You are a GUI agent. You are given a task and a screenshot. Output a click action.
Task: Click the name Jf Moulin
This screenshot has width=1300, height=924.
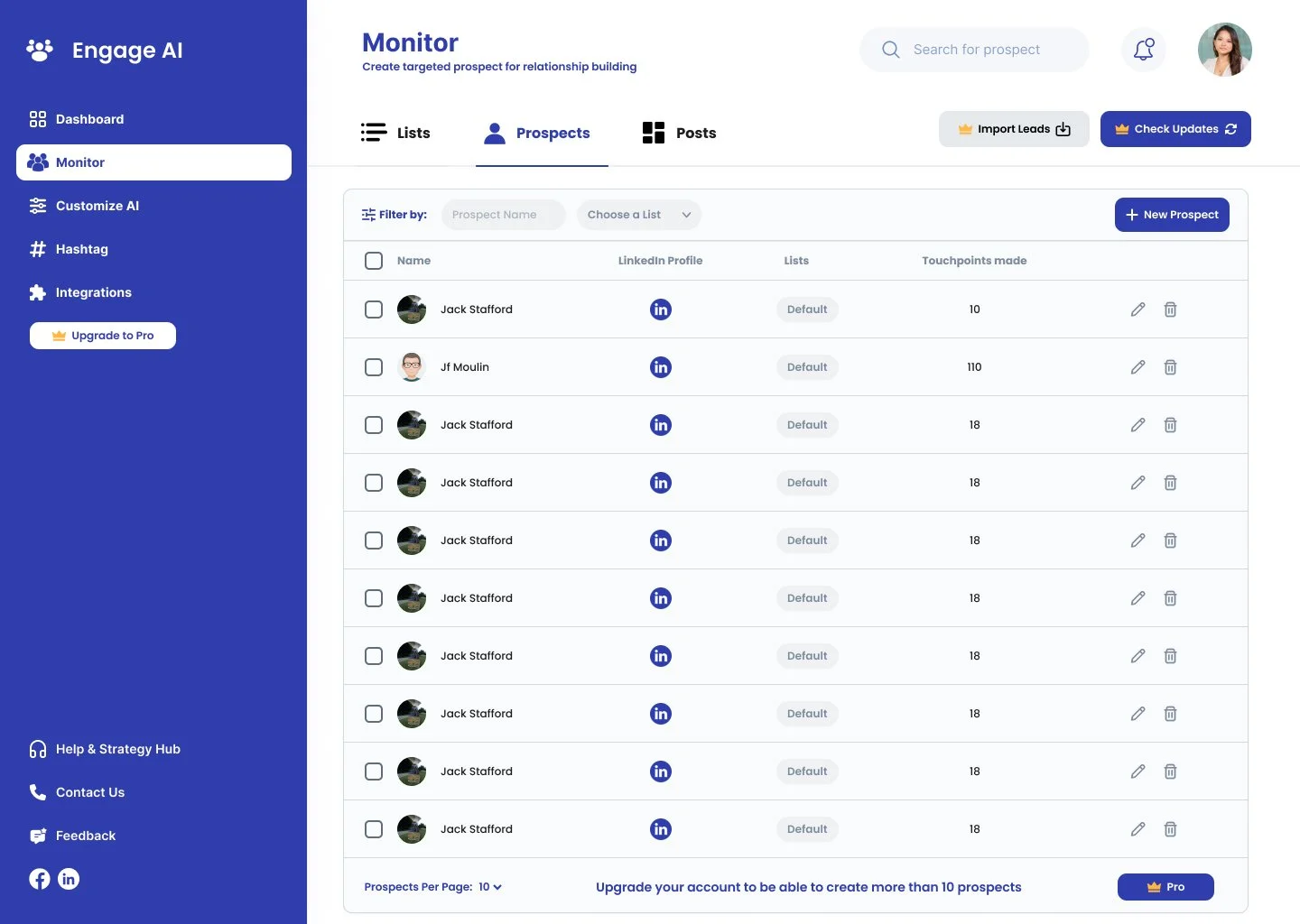(465, 367)
